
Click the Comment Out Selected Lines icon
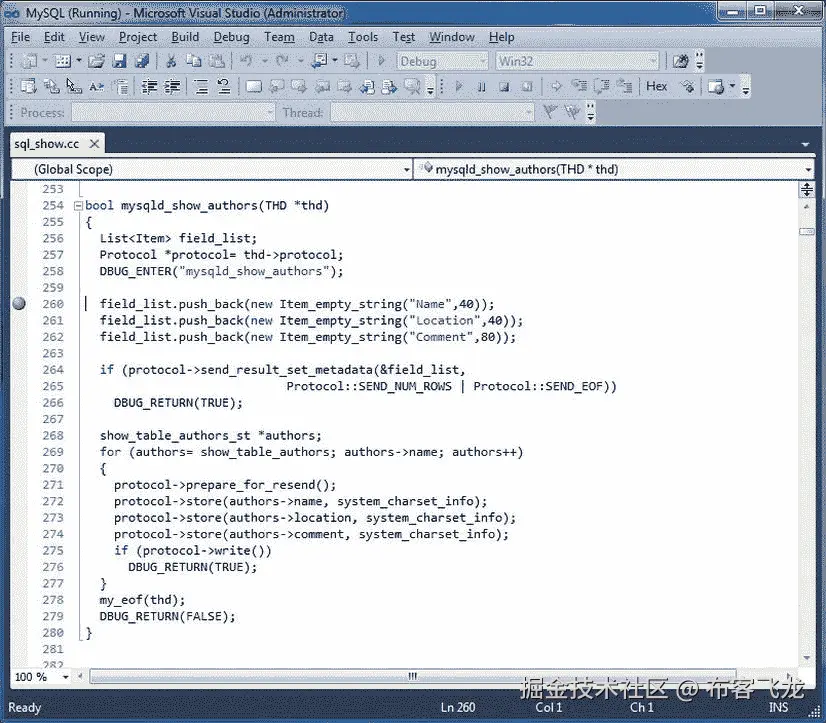pyautogui.click(x=201, y=86)
